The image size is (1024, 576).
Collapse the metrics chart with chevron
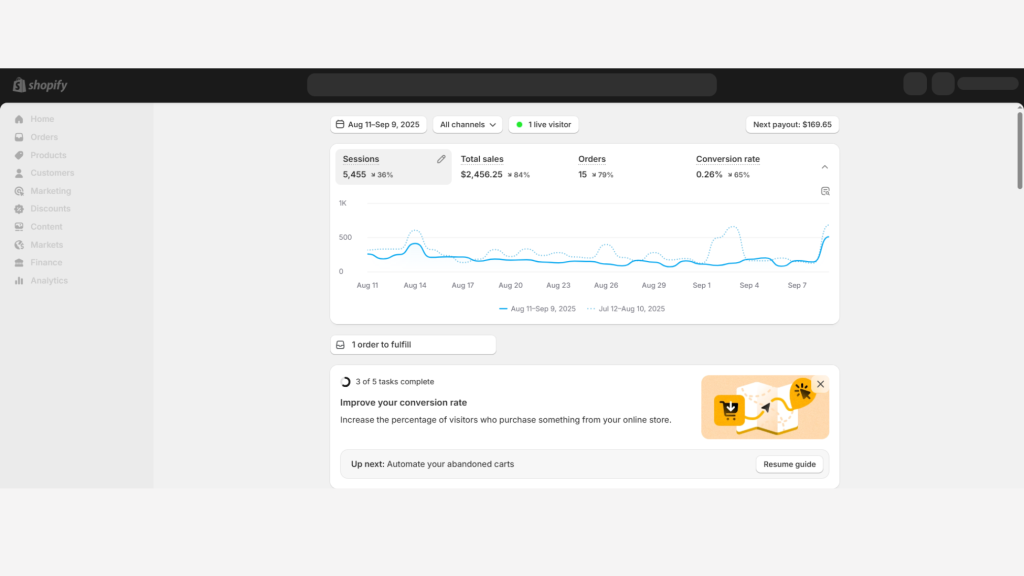pos(825,167)
